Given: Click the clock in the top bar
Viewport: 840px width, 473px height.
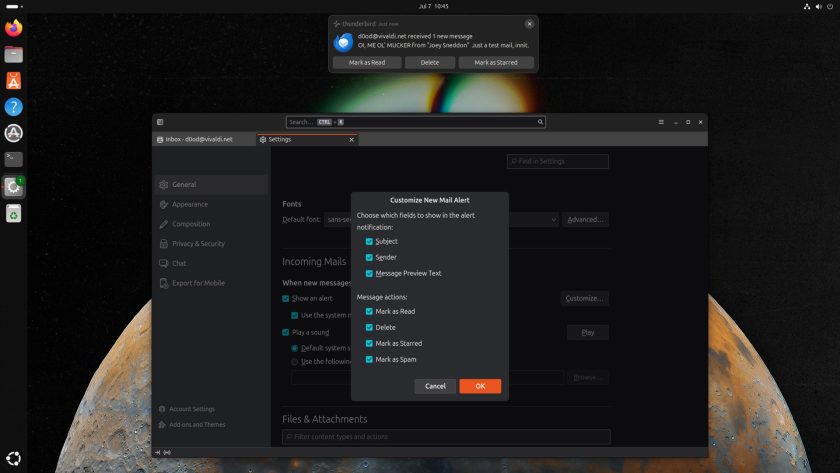Looking at the screenshot, I should [x=433, y=6].
